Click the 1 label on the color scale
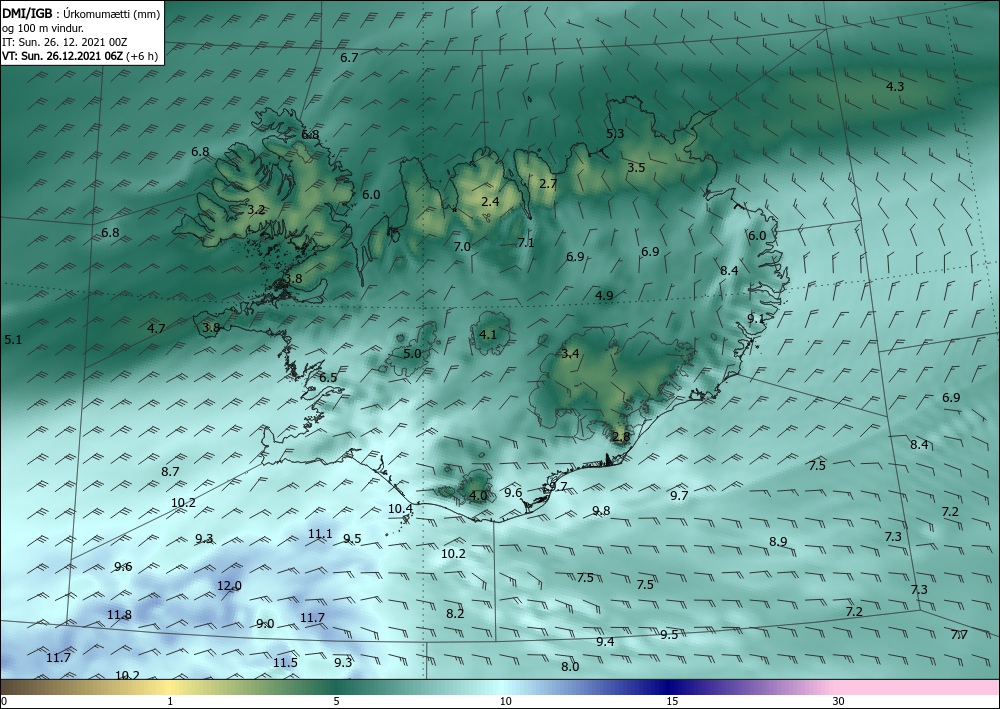This screenshot has width=1000, height=709. coord(170,701)
